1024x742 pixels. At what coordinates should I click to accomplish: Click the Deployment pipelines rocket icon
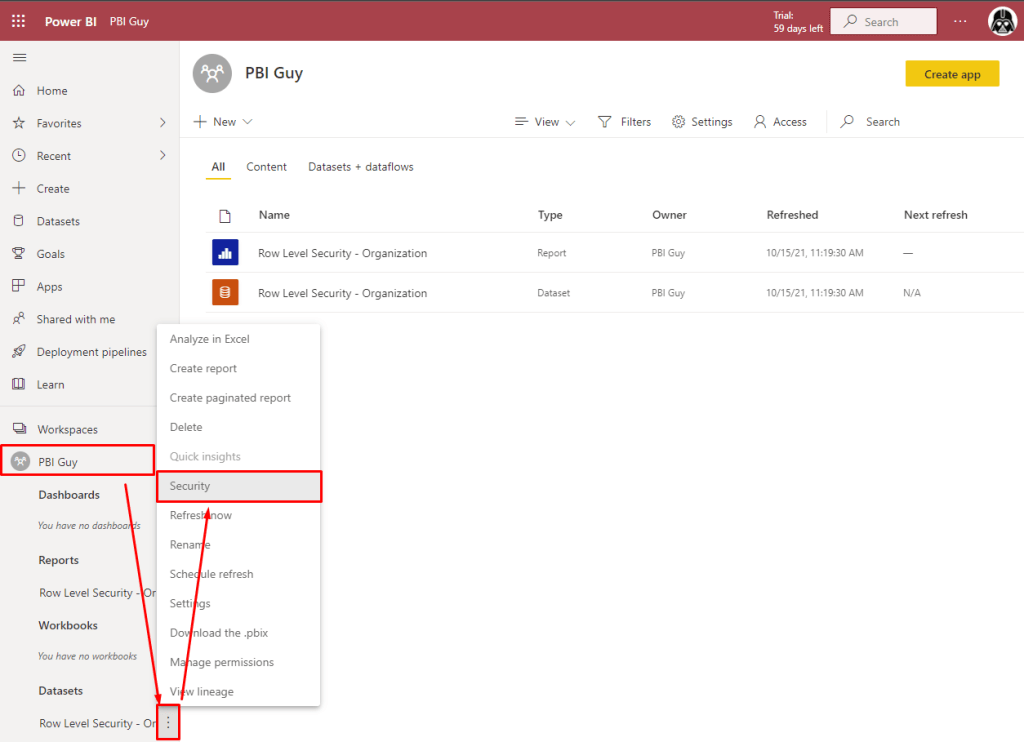[18, 352]
